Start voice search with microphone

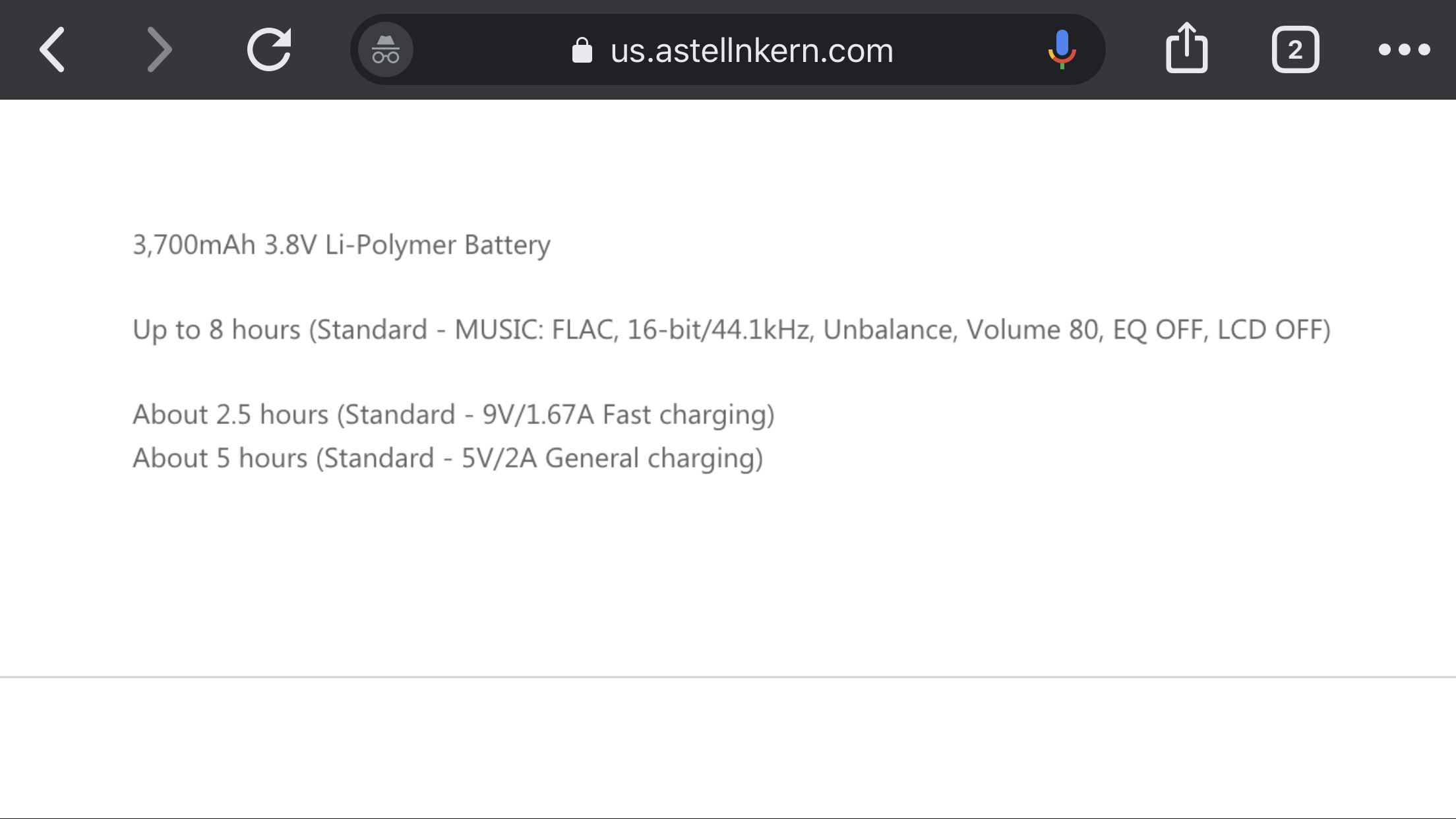pos(1062,49)
